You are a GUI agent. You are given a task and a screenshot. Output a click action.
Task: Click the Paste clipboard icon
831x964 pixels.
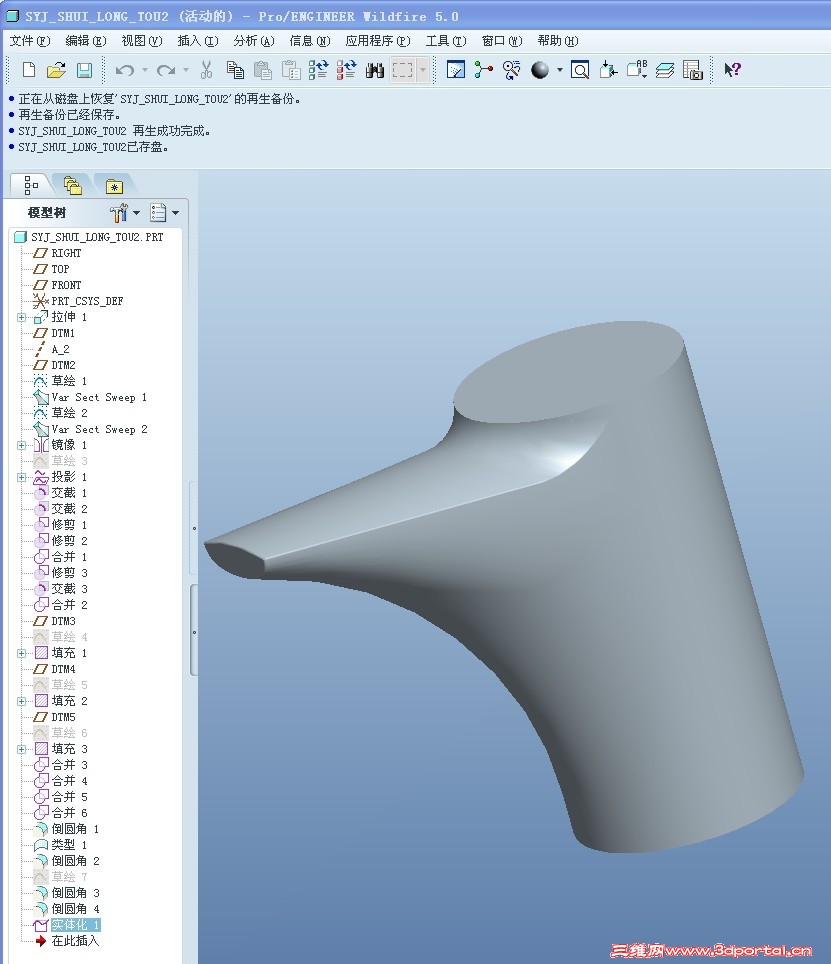pos(263,69)
